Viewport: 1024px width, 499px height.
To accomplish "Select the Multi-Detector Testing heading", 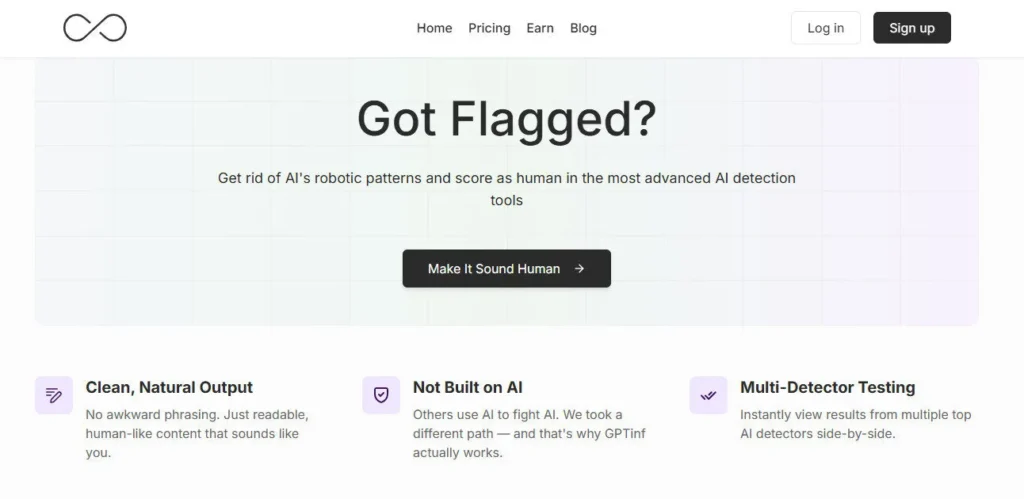I will point(827,387).
